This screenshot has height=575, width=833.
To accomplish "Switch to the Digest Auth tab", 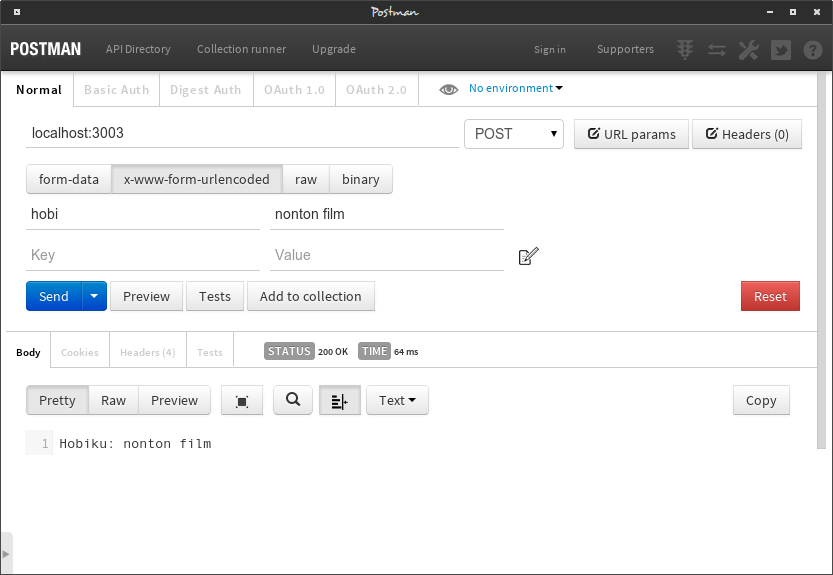I will (x=206, y=90).
